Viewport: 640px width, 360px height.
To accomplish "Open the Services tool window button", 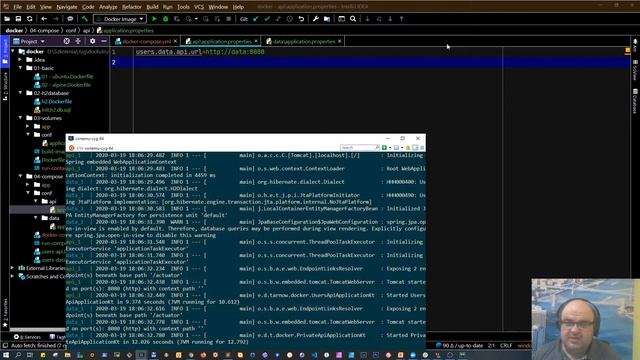I will pos(27,337).
